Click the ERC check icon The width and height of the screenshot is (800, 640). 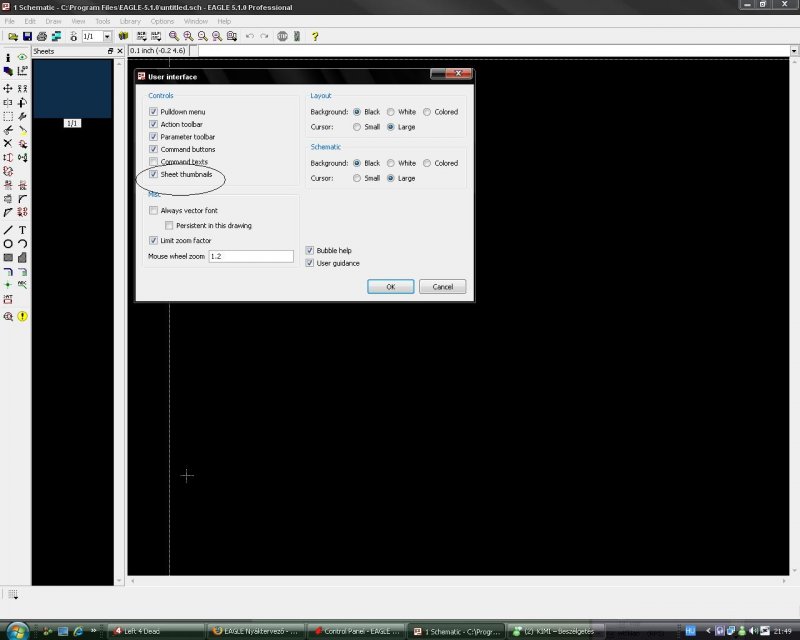(x=8, y=316)
